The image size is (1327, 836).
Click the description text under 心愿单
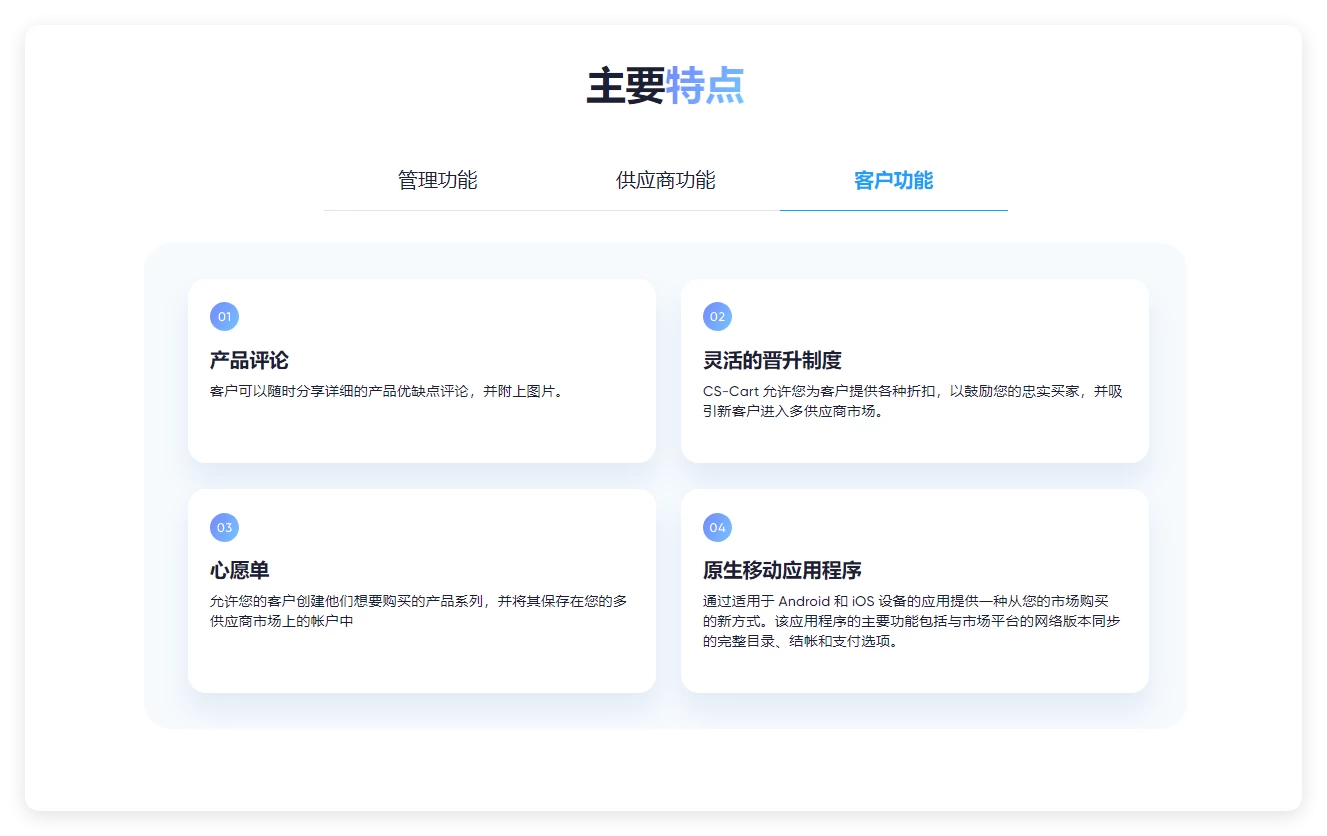pyautogui.click(x=418, y=611)
